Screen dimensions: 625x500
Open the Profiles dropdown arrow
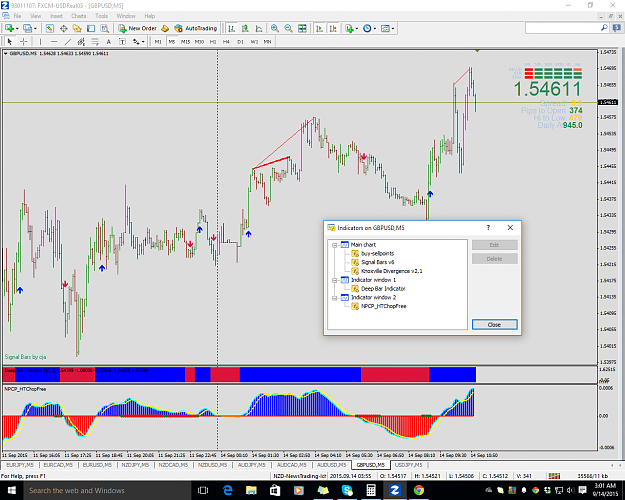35,29
